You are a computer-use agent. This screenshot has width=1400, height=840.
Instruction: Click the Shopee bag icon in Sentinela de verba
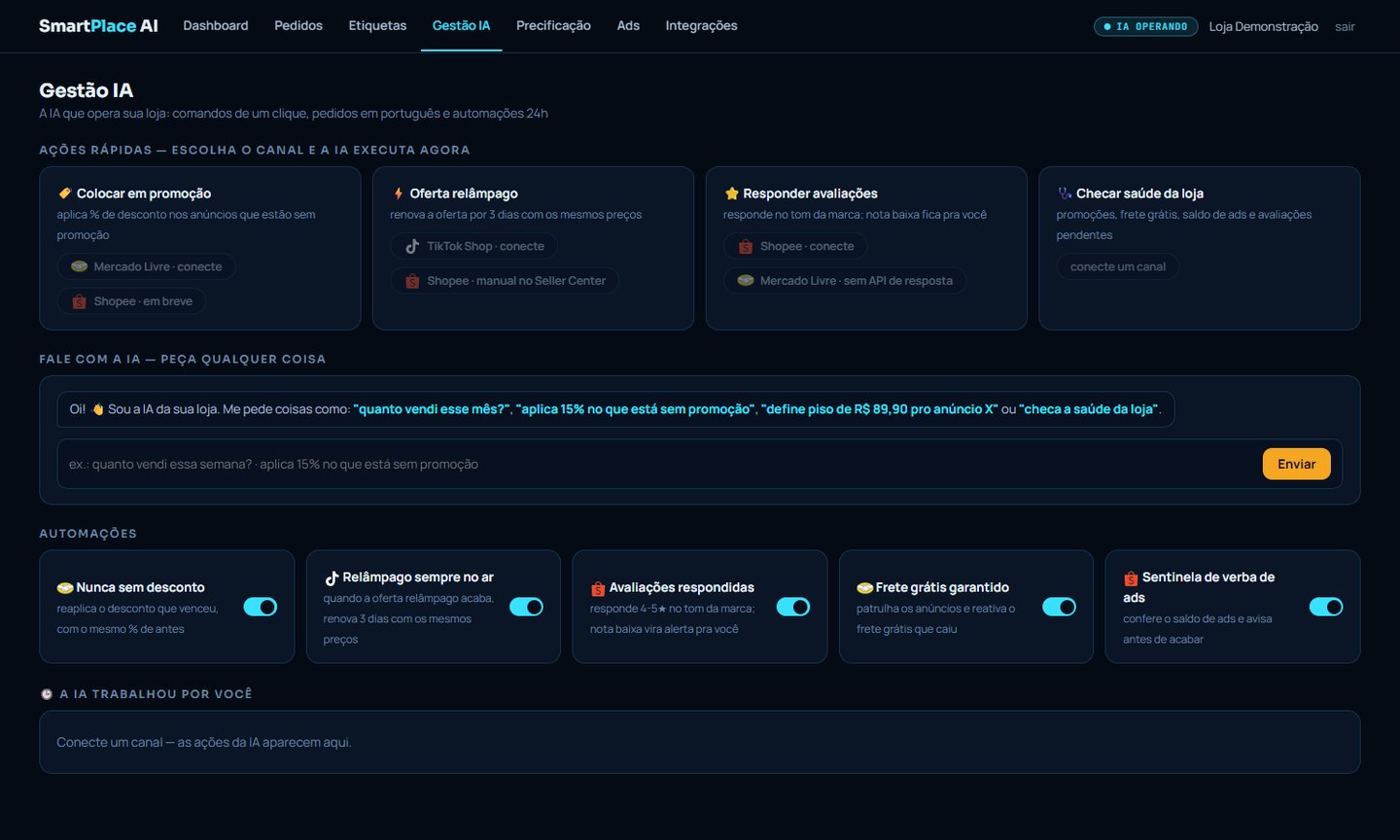pos(1131,577)
